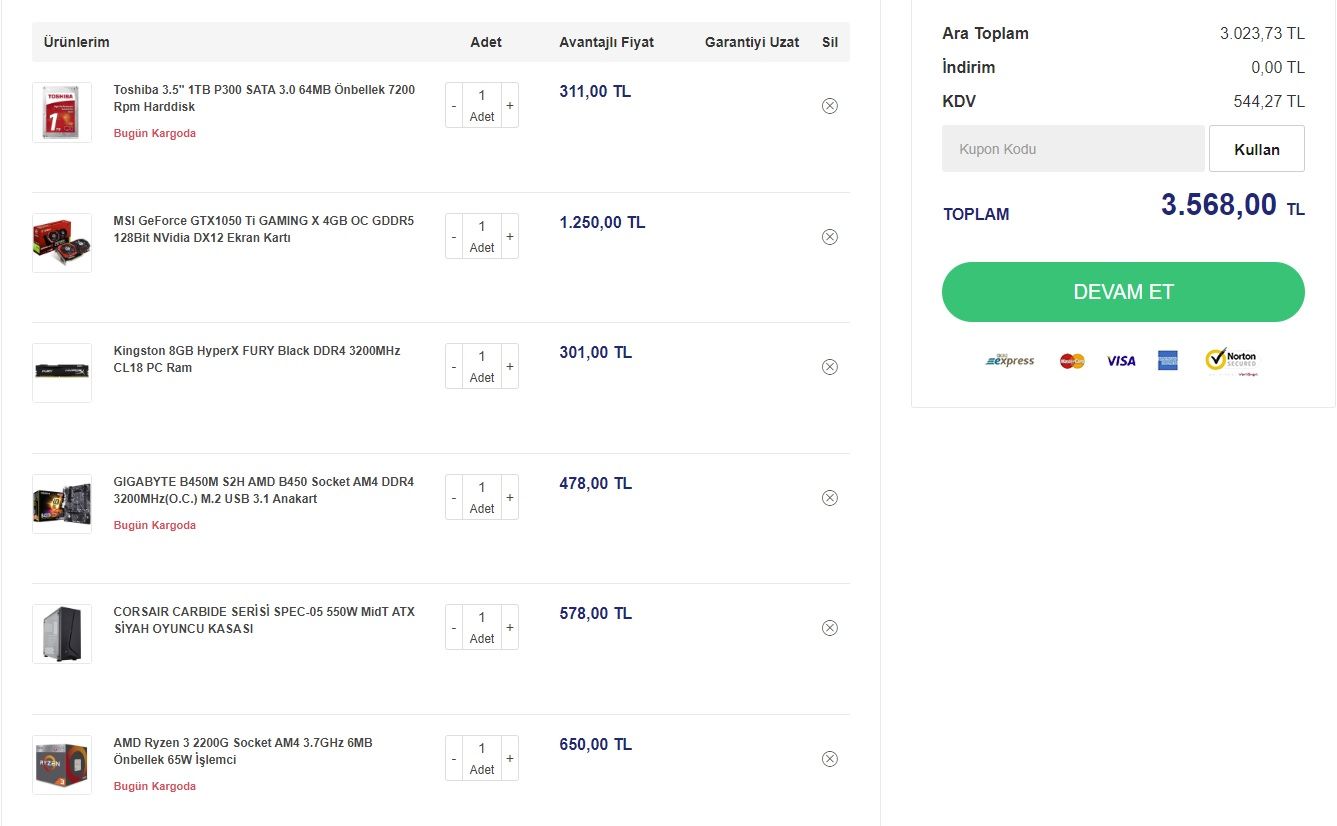The height and width of the screenshot is (826, 1337).
Task: Click the Norton Secured badge icon
Action: [1231, 361]
